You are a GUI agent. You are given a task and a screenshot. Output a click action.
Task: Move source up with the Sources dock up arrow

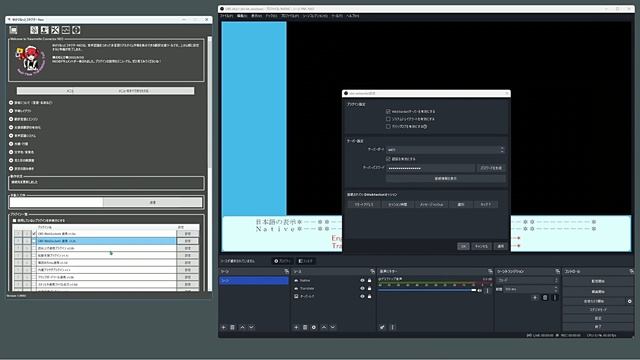324,327
